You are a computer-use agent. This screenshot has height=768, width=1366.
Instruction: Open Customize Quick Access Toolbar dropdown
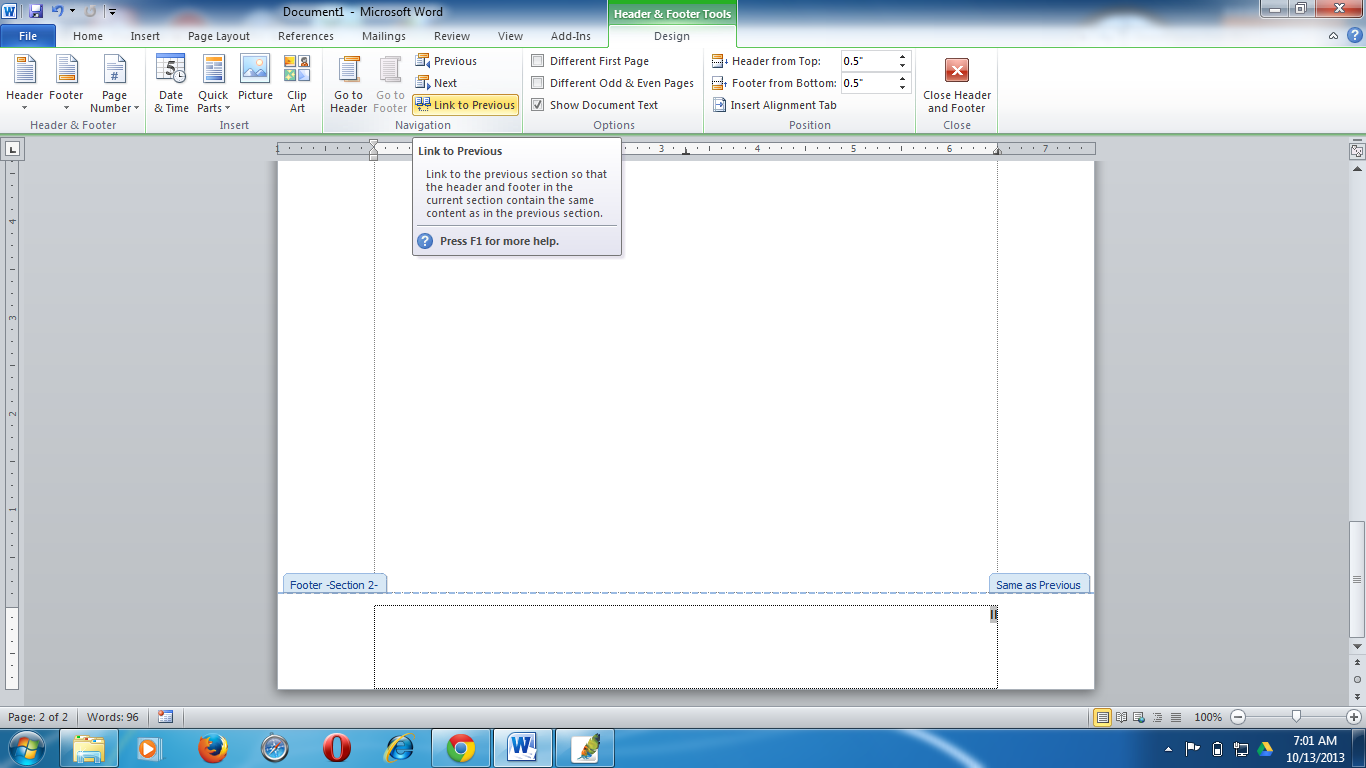click(112, 12)
